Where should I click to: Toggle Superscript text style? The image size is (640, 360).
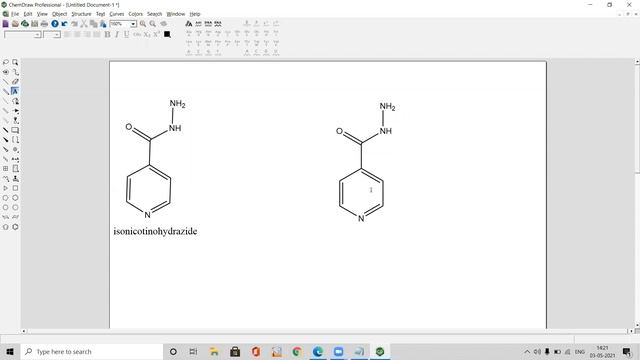coord(157,35)
